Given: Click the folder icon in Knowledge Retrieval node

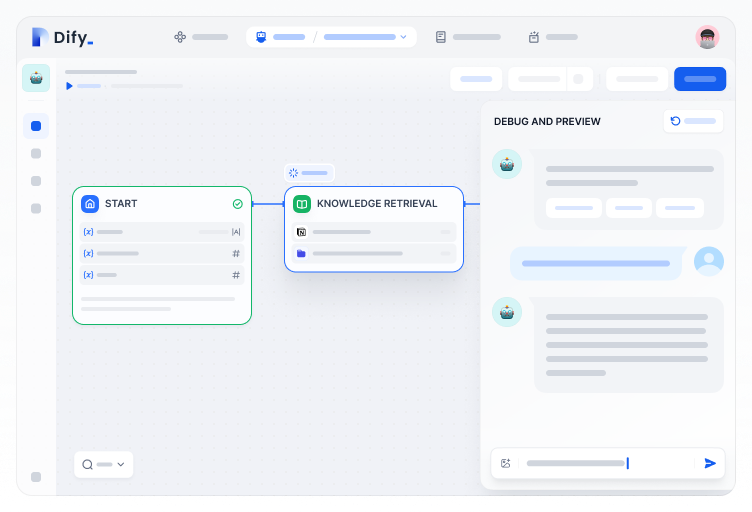Looking at the screenshot, I should (x=301, y=254).
